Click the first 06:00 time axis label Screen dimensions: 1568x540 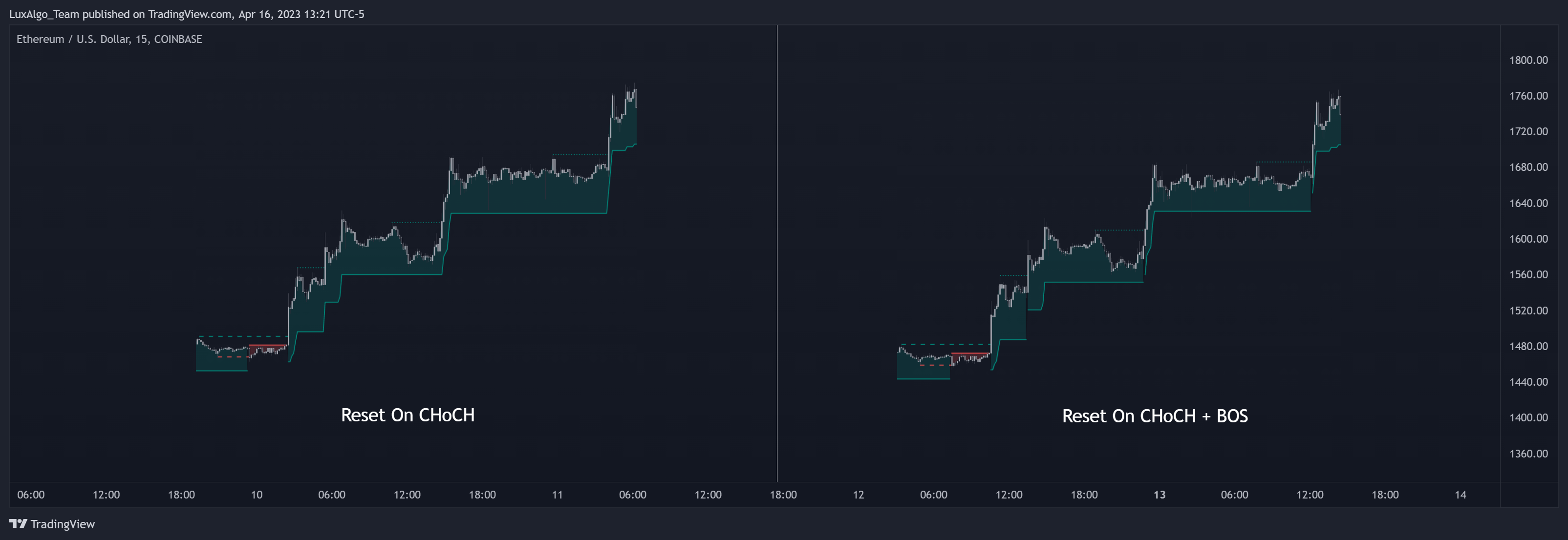coord(30,495)
